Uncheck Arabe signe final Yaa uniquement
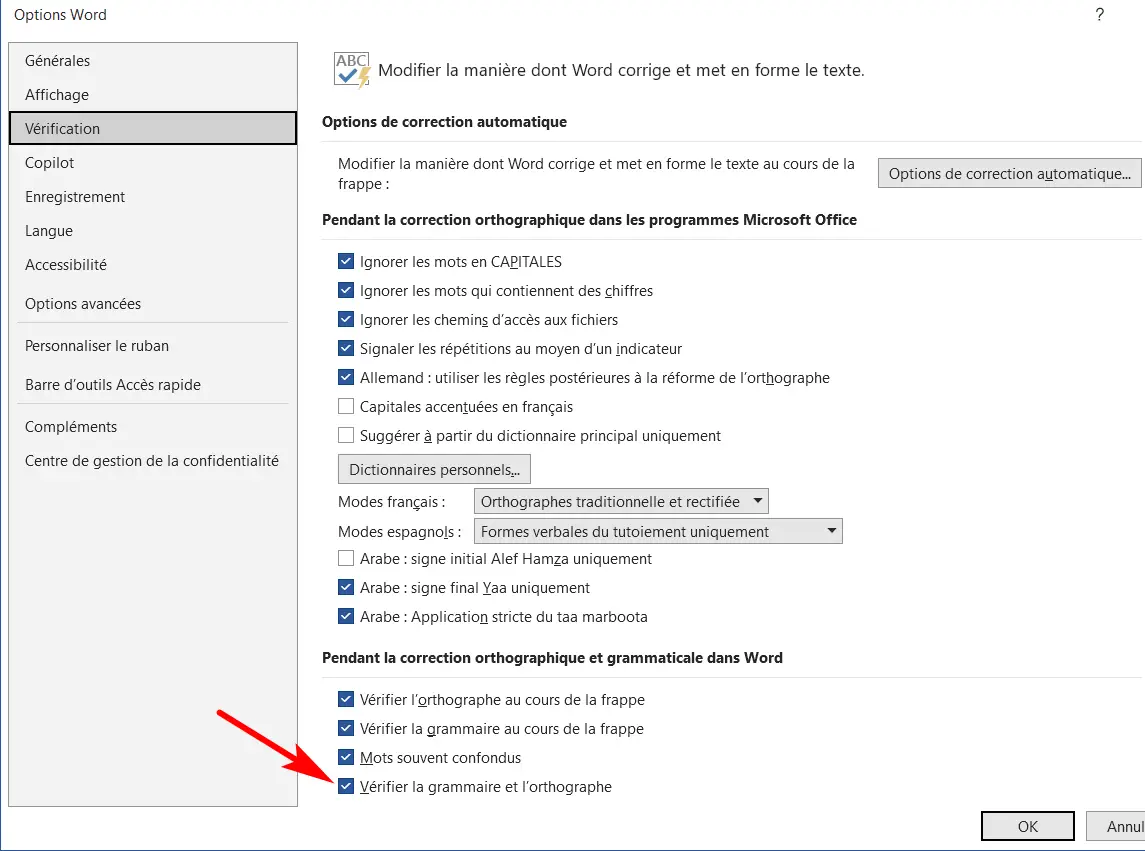The height and width of the screenshot is (851, 1145). click(x=346, y=587)
